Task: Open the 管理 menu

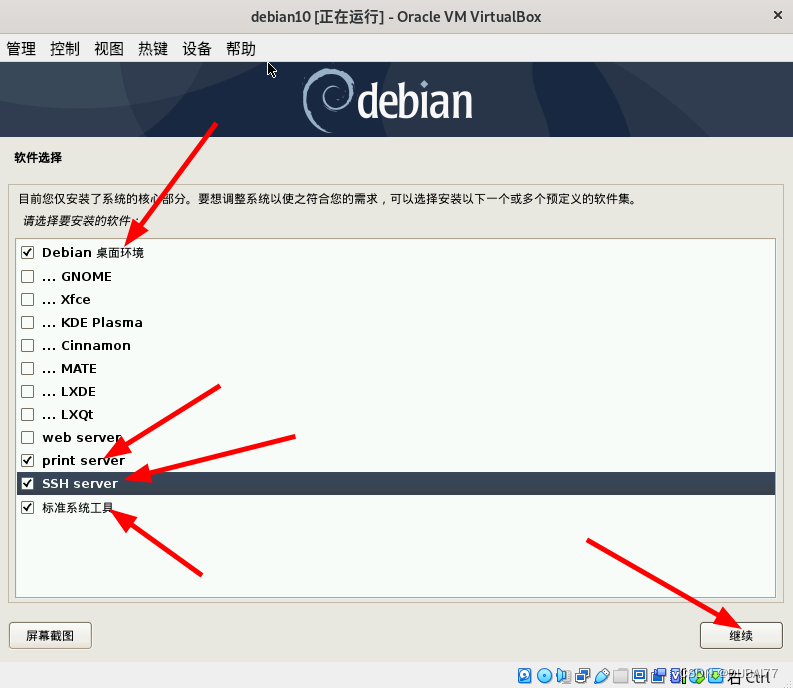Action: [x=21, y=49]
